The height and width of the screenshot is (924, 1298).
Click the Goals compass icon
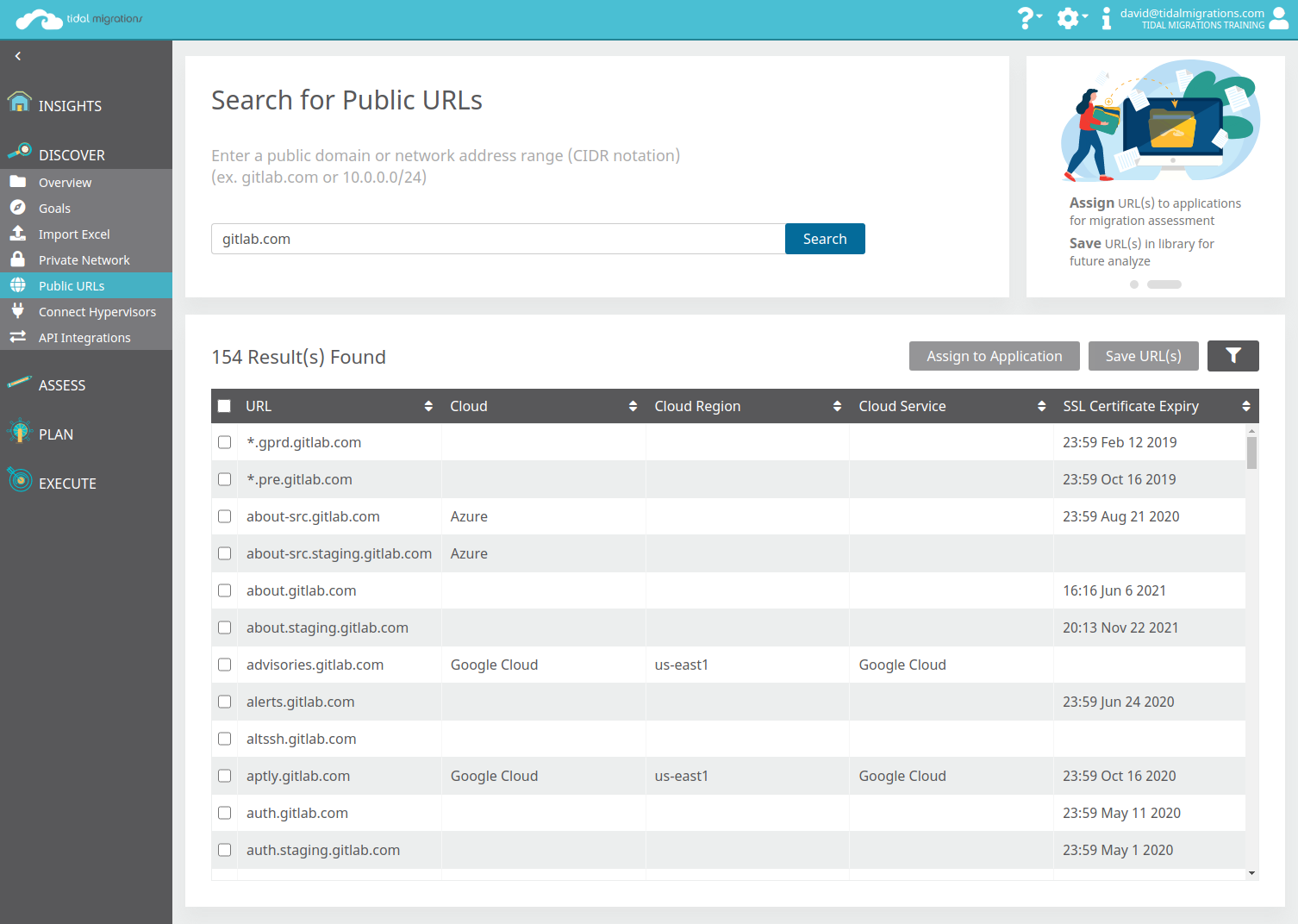click(x=17, y=208)
